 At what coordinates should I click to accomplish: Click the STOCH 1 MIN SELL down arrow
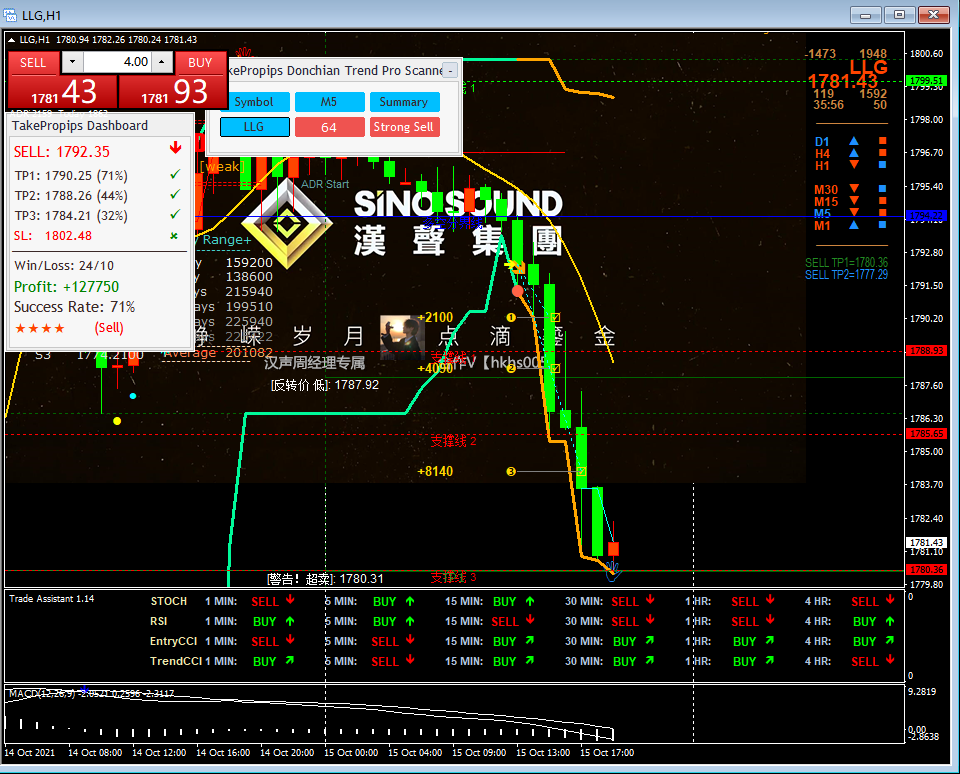pyautogui.click(x=290, y=600)
